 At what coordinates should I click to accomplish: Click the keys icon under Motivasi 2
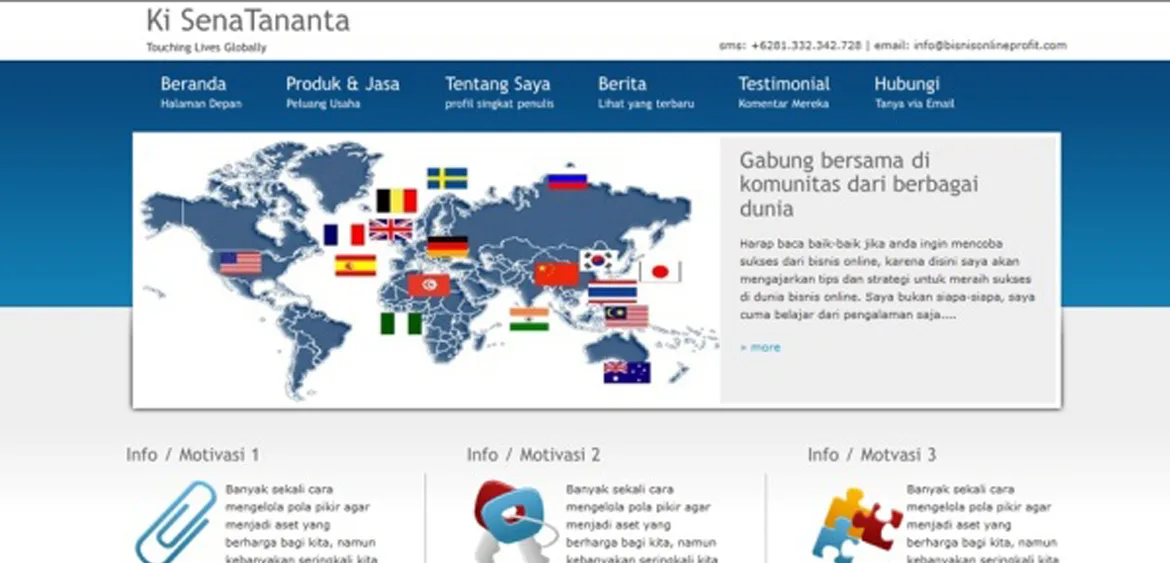pyautogui.click(x=515, y=521)
